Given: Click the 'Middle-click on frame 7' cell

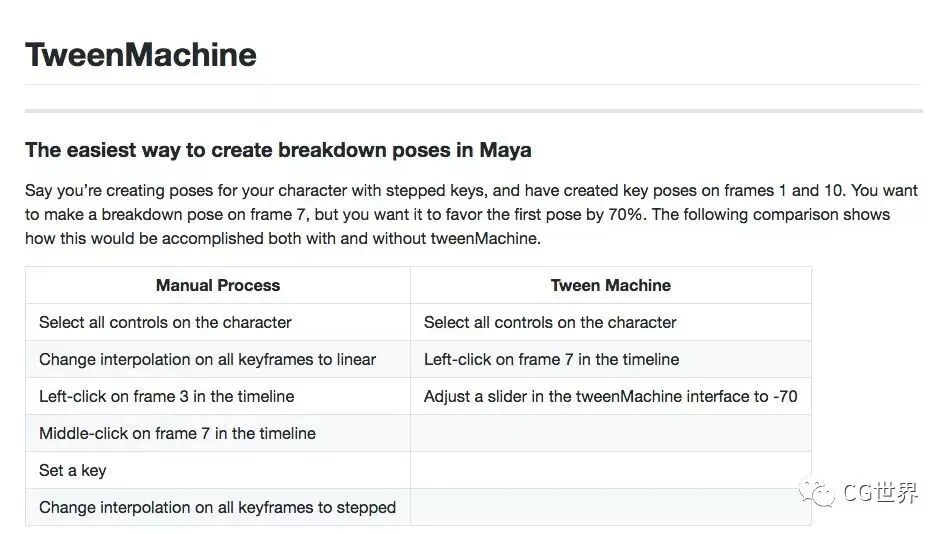Looking at the screenshot, I should (x=177, y=433).
